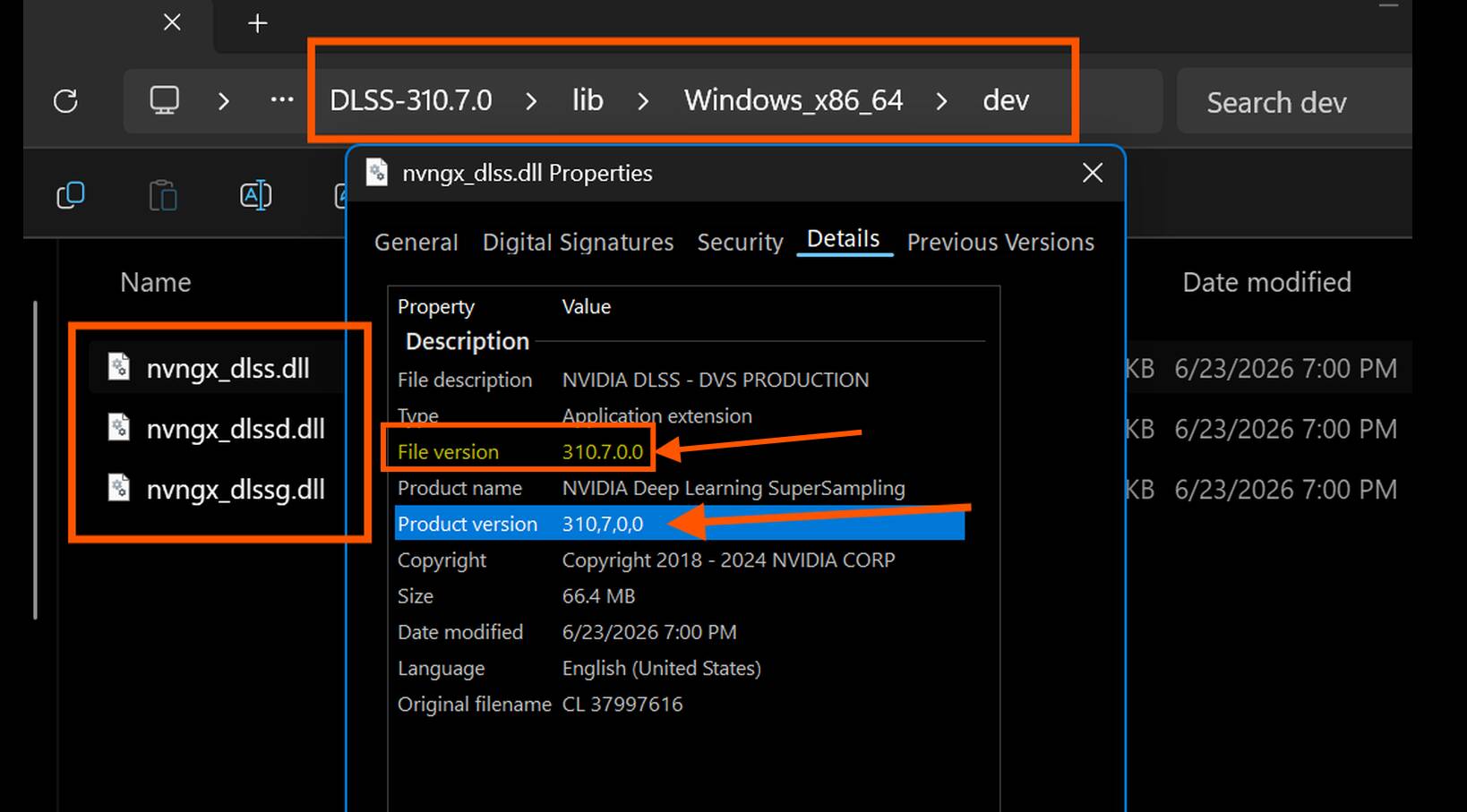Screen dimensions: 1467x812
Task: Click the modified date of nvngx_dlssg.dll
Action: (x=1285, y=490)
